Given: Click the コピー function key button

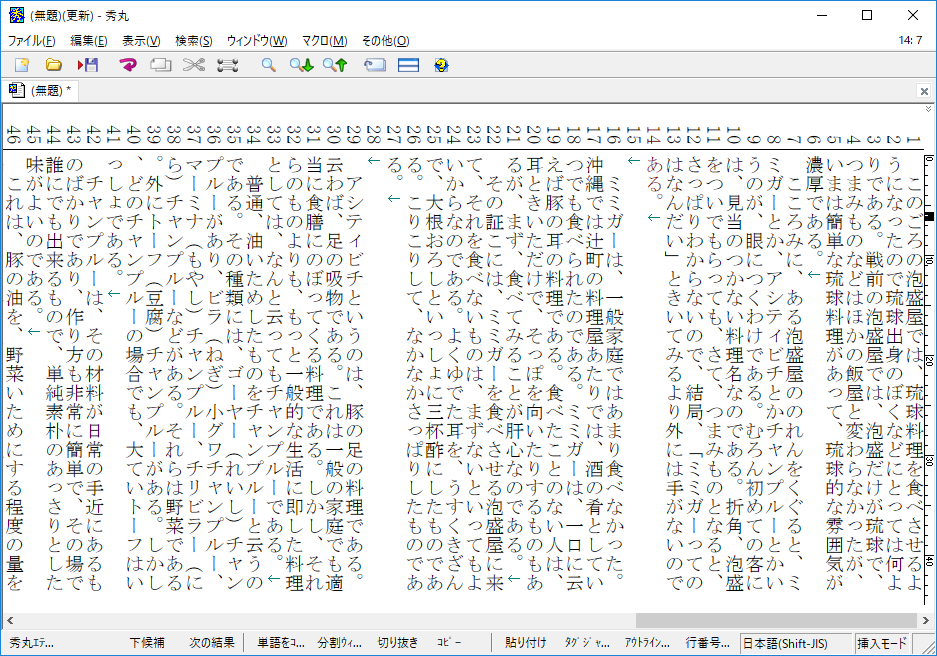Looking at the screenshot, I should point(449,643).
